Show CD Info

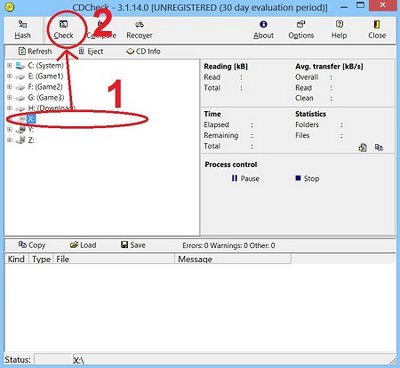143,51
